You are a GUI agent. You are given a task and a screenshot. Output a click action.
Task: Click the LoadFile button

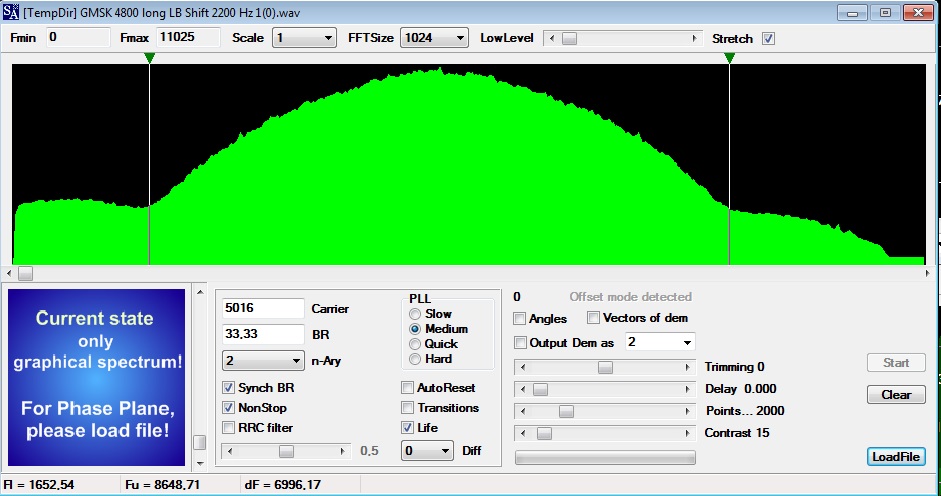(x=896, y=457)
